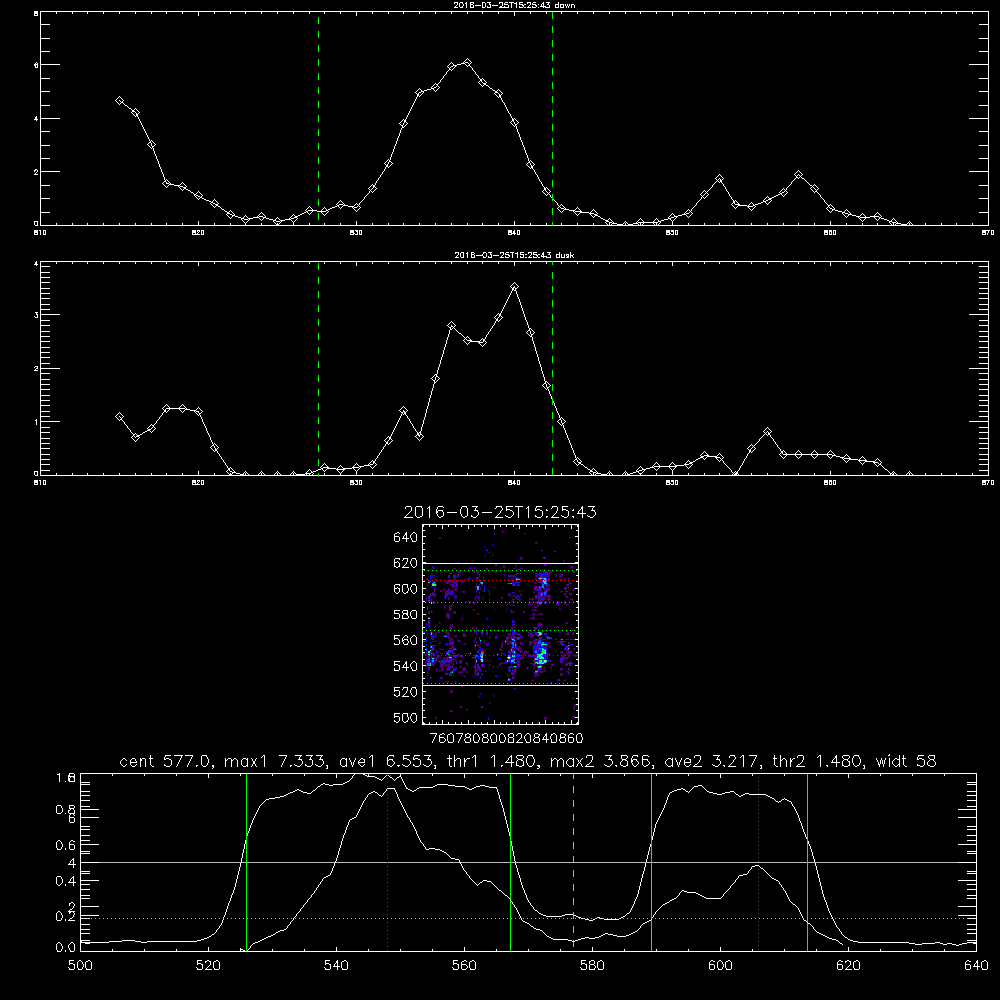Click bottom plot x-axis label "620"
This screenshot has height=1000, width=1000.
848,965
